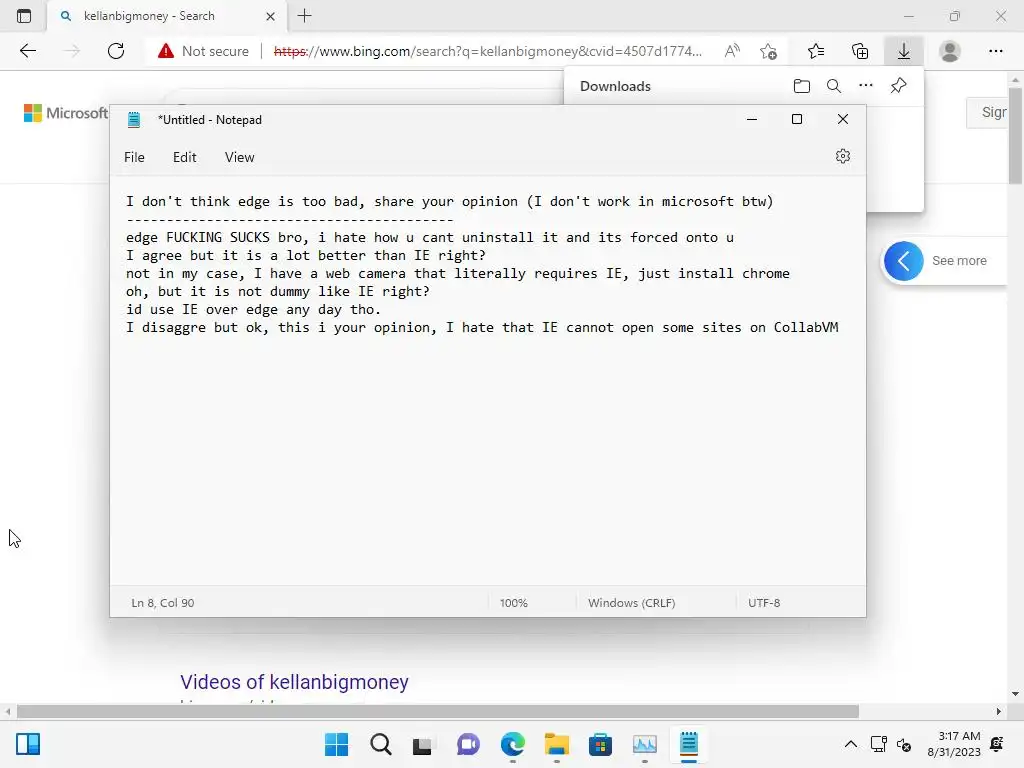Click the line 'id use IE over edge'

pyautogui.click(x=253, y=310)
